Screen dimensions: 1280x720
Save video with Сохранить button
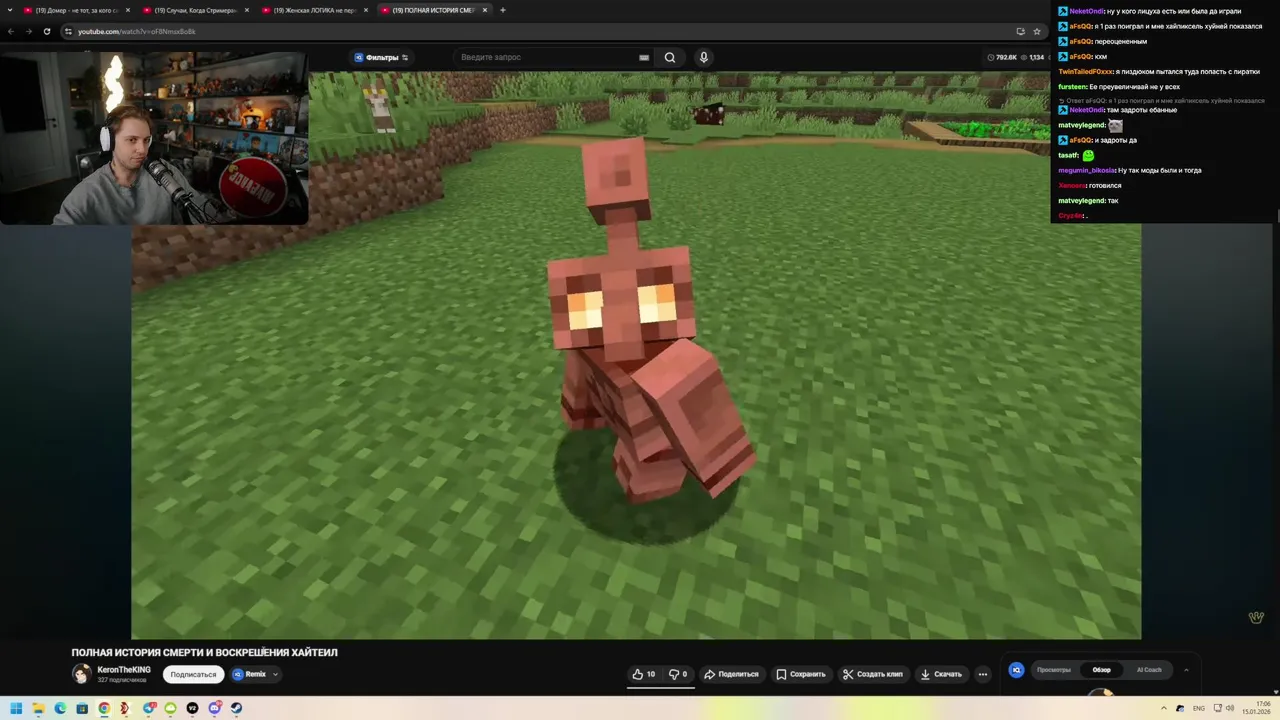tap(801, 674)
